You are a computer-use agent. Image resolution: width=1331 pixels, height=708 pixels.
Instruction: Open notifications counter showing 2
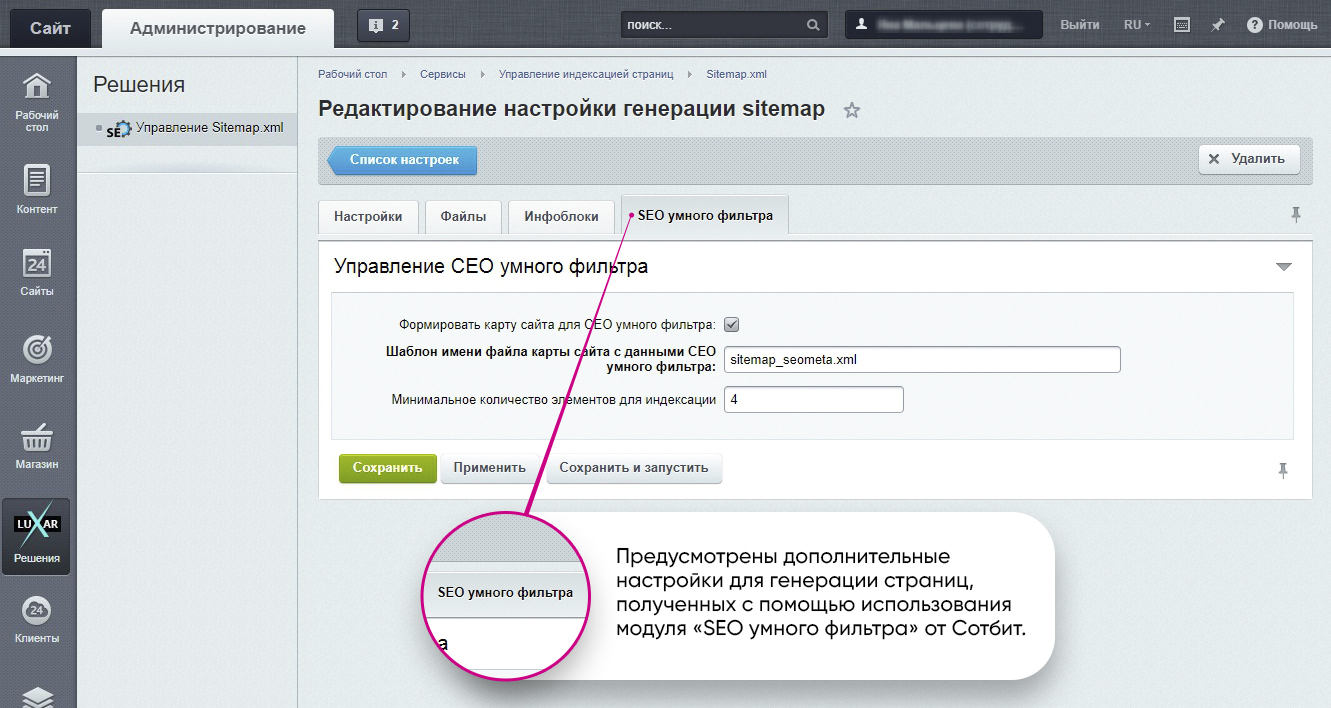[383, 25]
